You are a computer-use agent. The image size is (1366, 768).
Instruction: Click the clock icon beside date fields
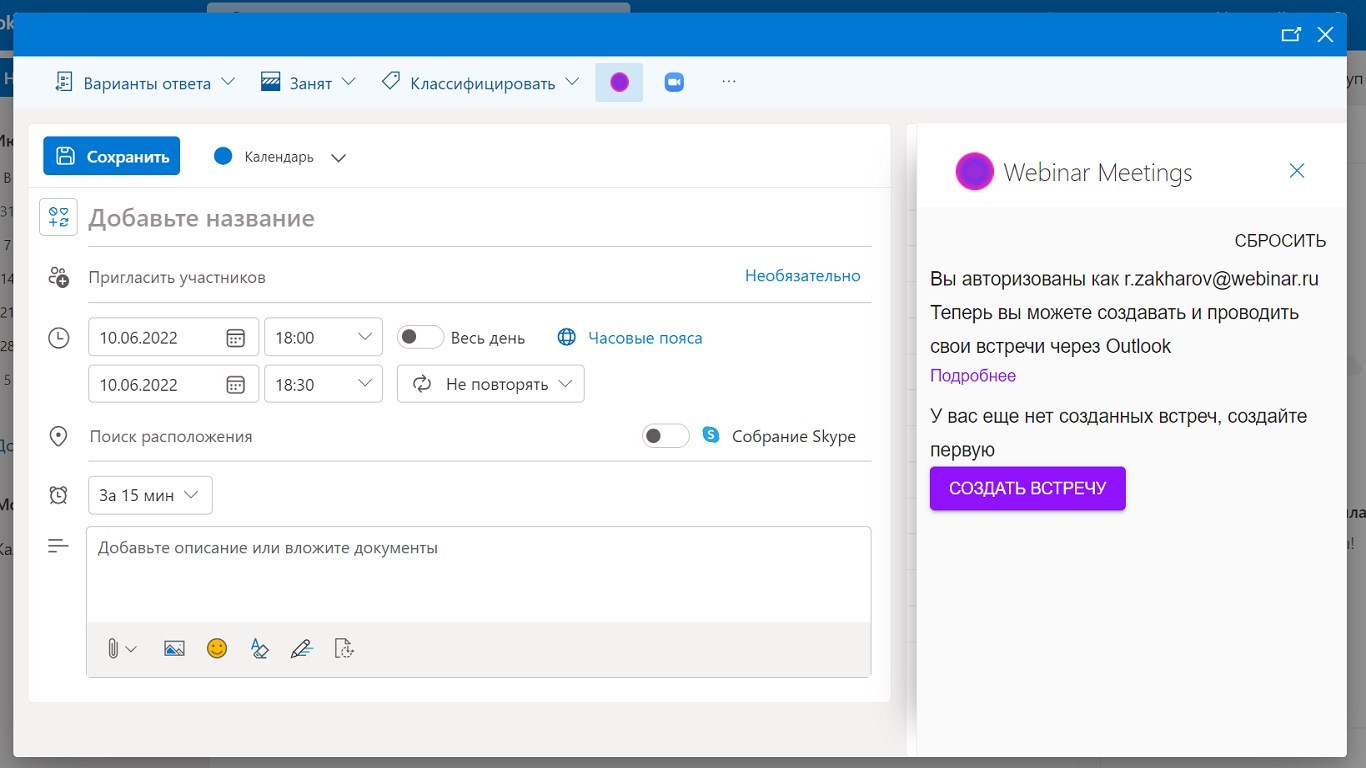tap(59, 338)
